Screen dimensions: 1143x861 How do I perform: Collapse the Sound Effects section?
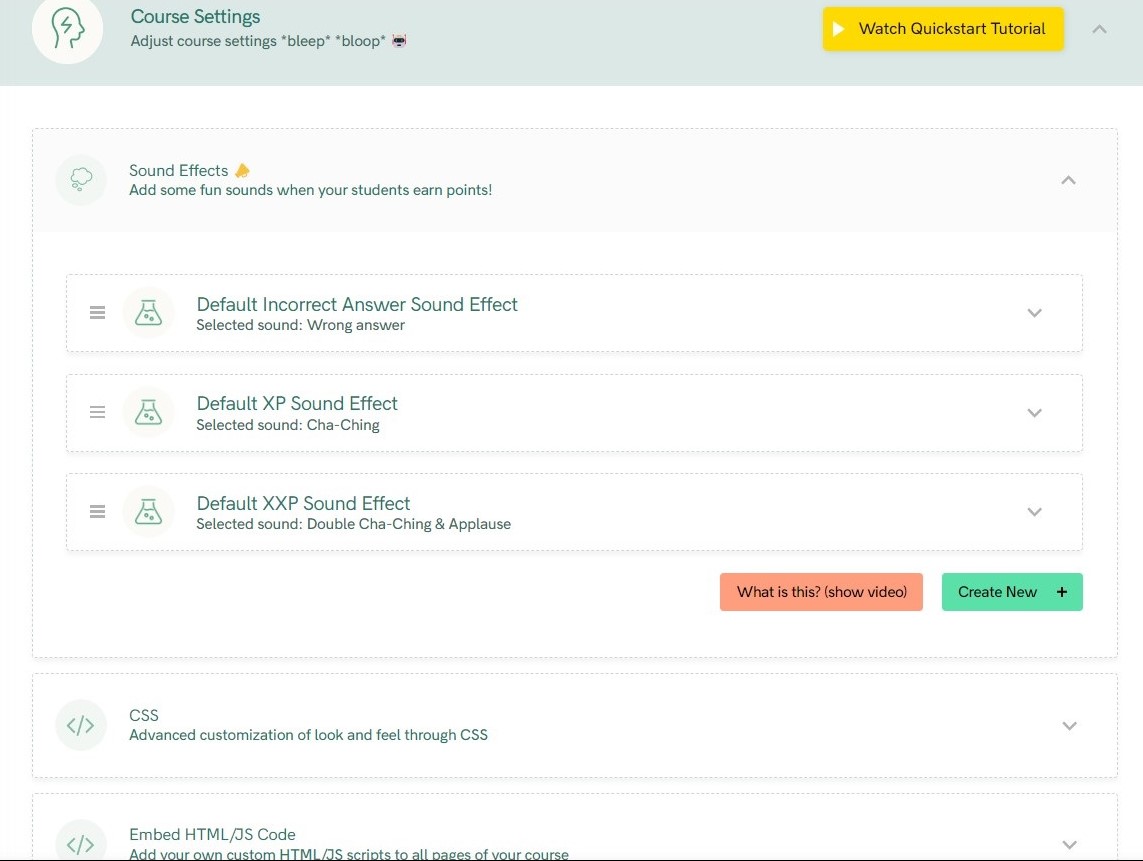pyautogui.click(x=1069, y=180)
